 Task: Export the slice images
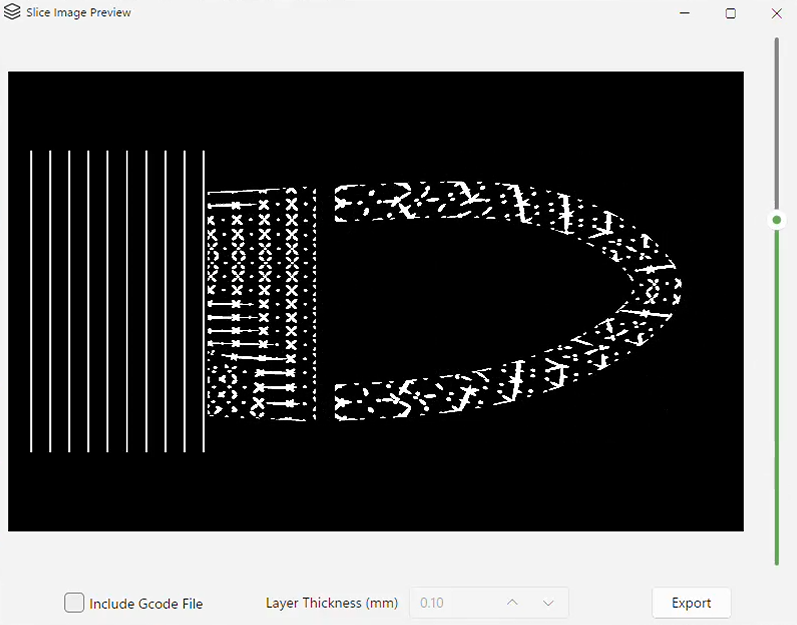[691, 603]
